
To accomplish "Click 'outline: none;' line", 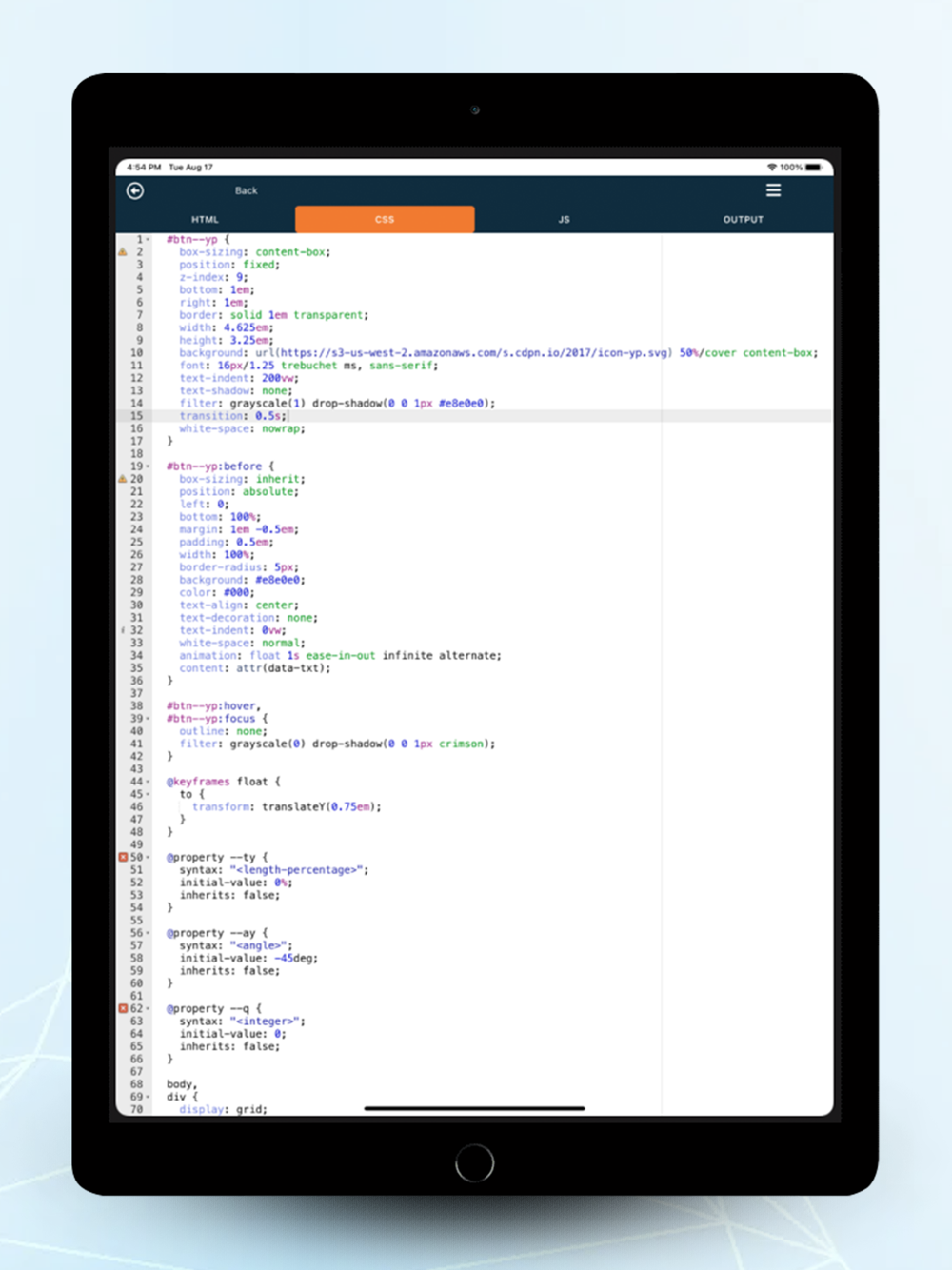I will point(224,731).
